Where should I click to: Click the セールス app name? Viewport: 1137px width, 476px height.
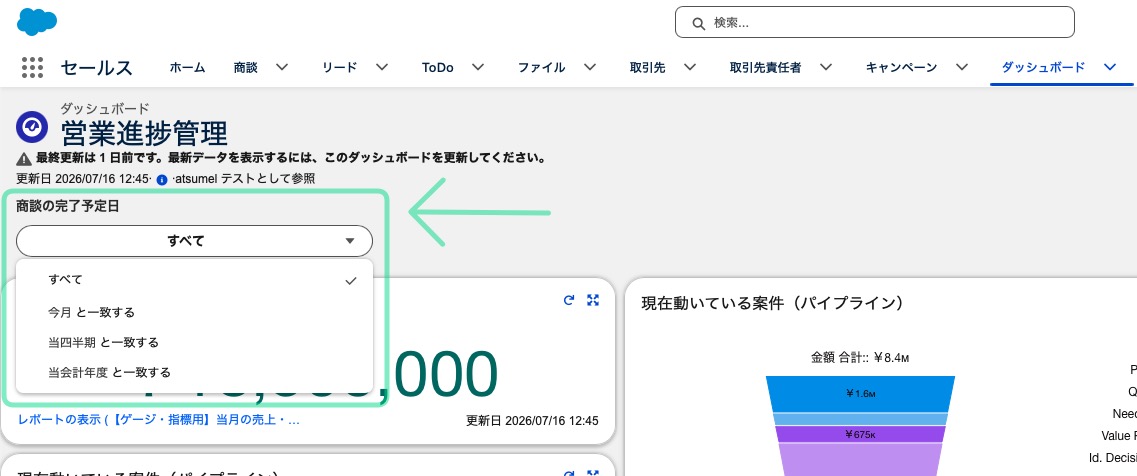coord(96,68)
